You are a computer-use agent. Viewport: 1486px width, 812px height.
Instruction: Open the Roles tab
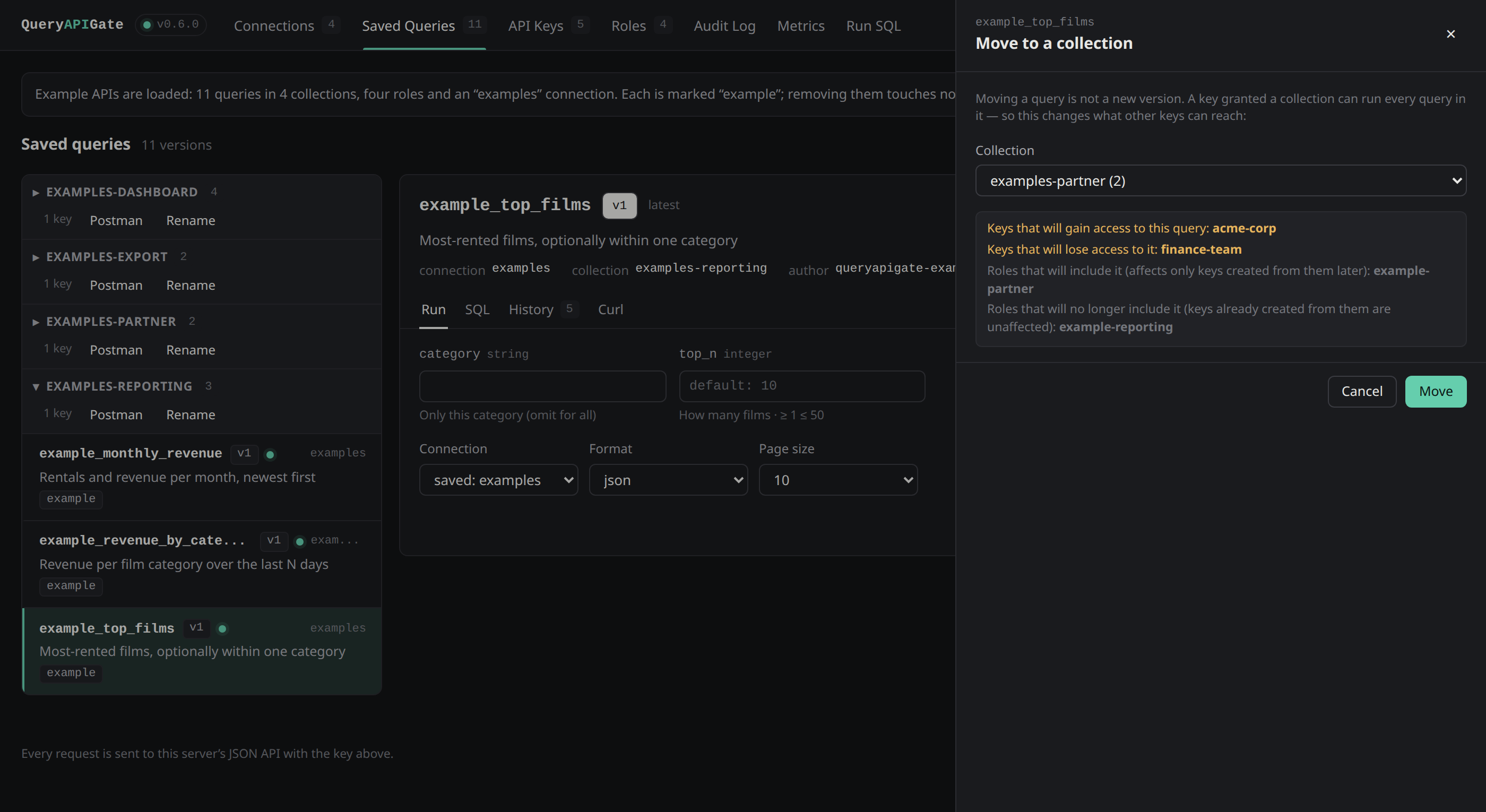click(x=642, y=25)
